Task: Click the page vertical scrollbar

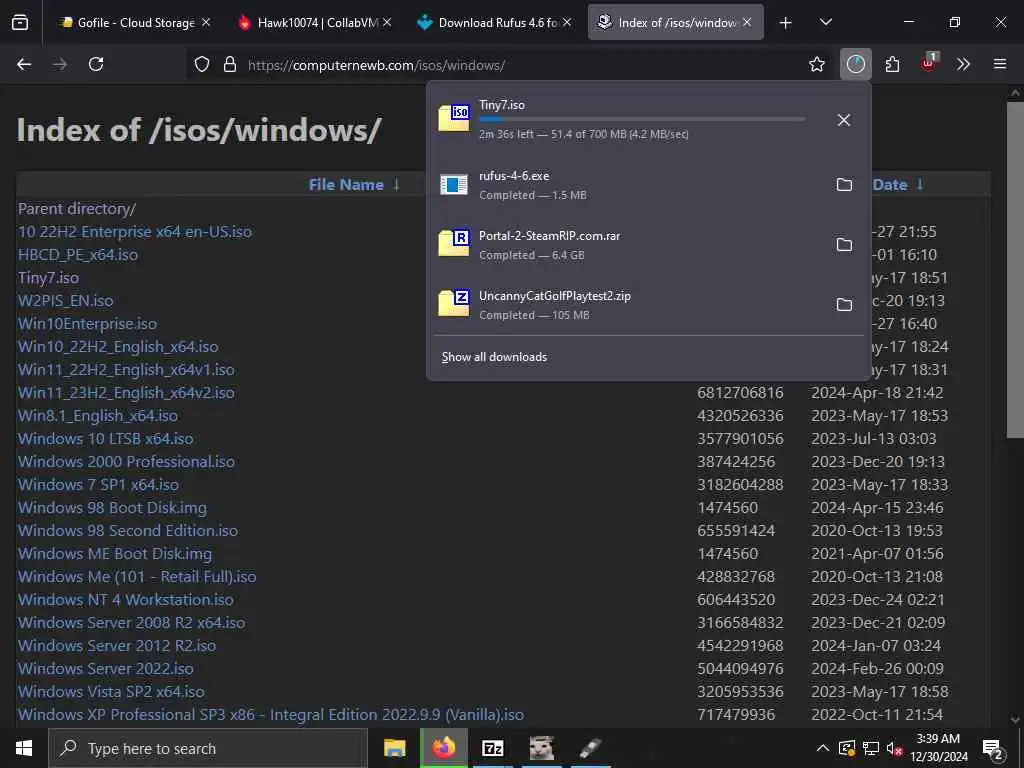Action: point(1015,269)
